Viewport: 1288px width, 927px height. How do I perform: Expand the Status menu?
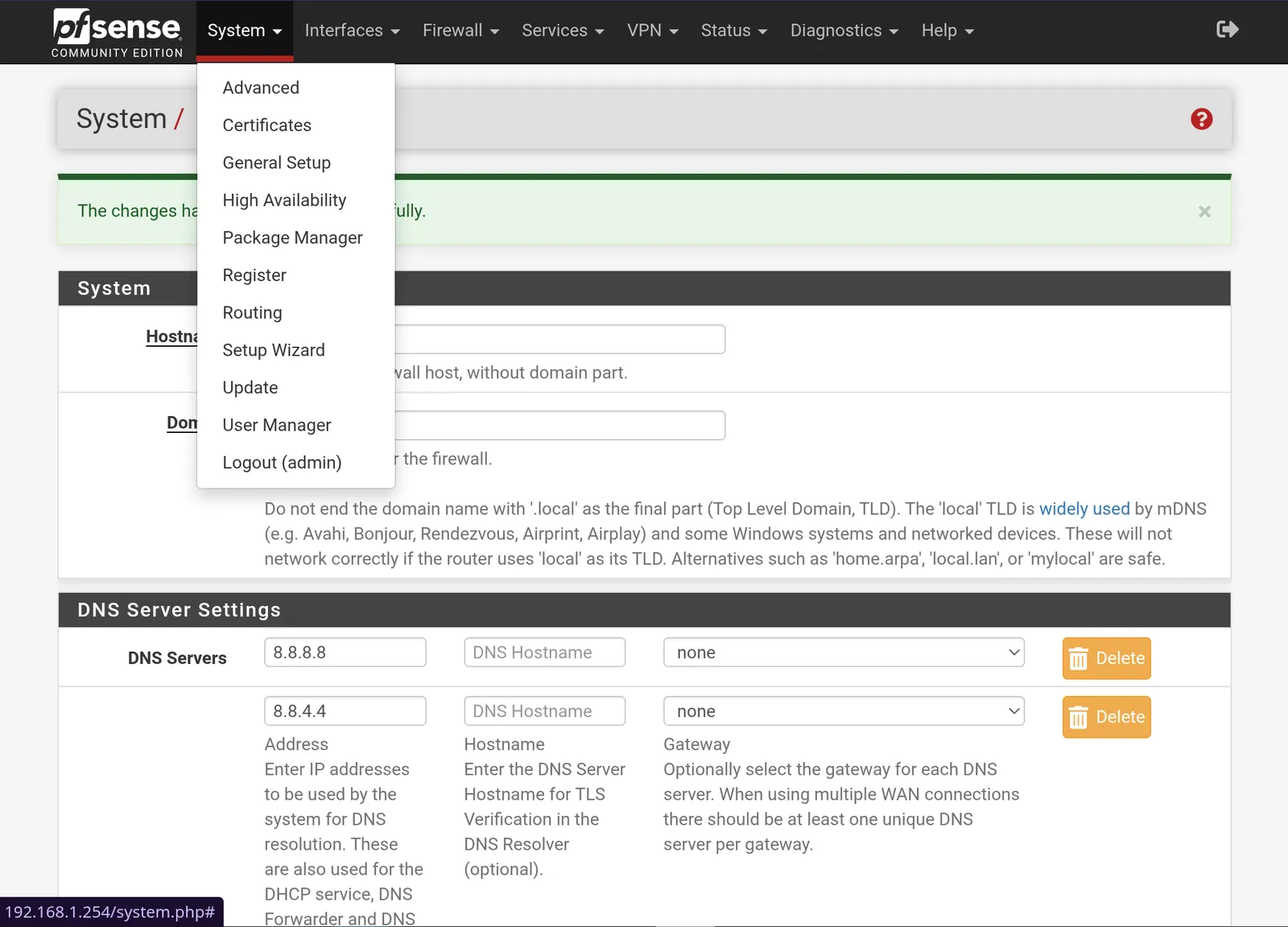[733, 31]
